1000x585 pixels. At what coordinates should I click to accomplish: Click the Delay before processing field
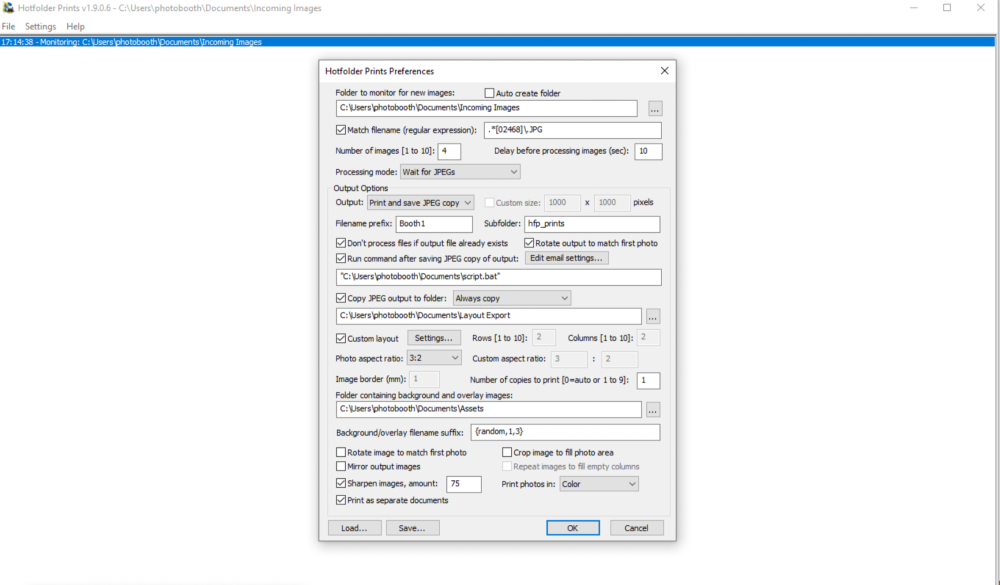(x=648, y=151)
